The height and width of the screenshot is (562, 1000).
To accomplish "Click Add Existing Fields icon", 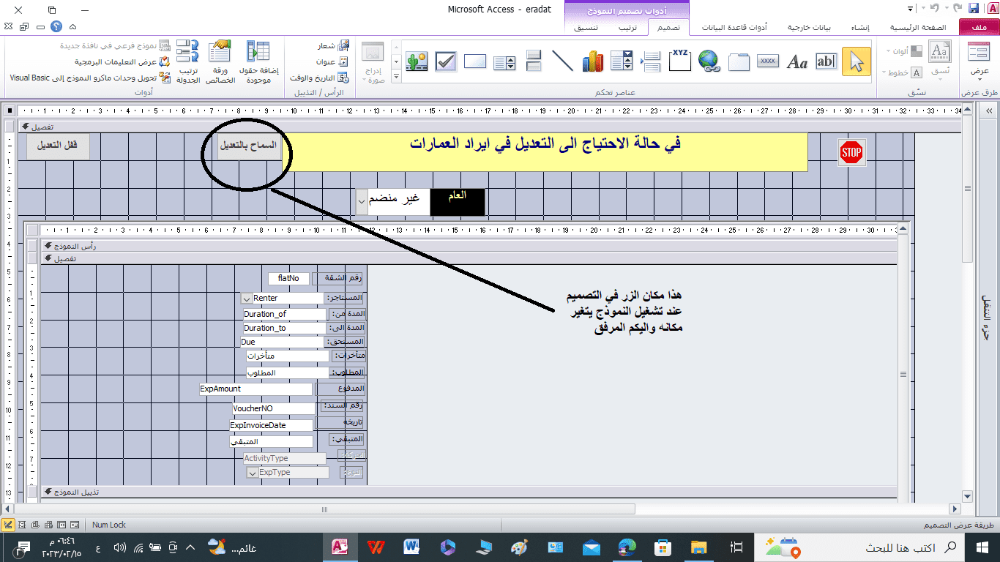I will [x=259, y=62].
